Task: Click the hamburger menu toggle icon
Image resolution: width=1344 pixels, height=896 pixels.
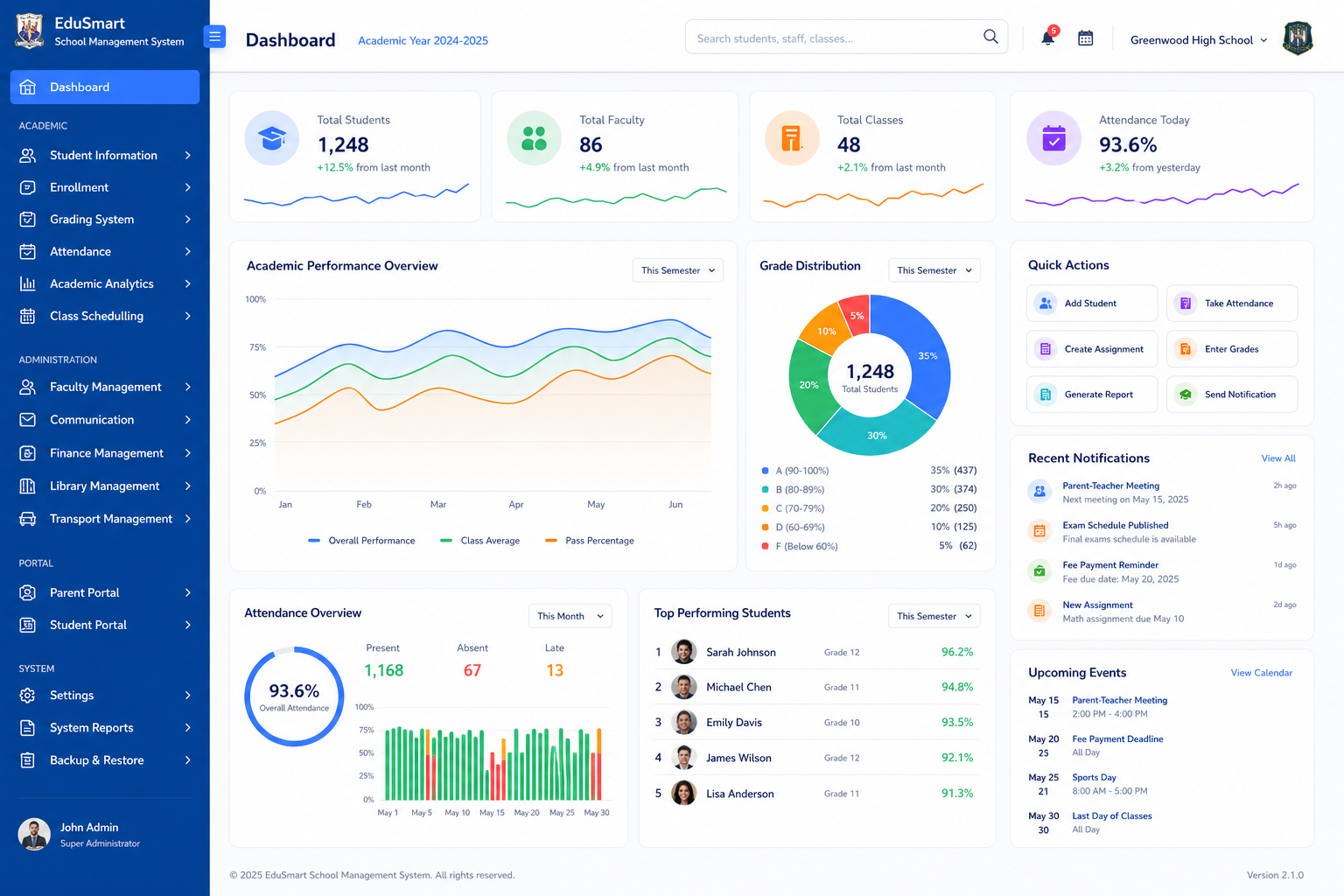Action: pos(214,37)
